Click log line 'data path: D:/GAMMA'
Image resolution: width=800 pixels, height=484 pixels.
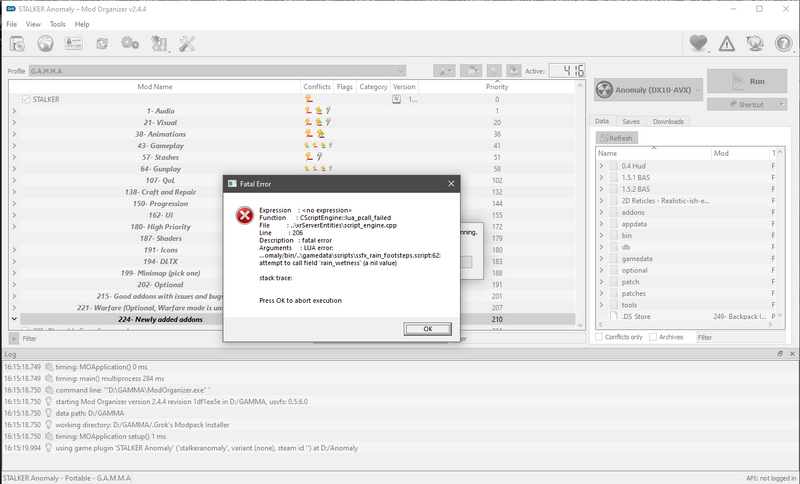pos(90,413)
